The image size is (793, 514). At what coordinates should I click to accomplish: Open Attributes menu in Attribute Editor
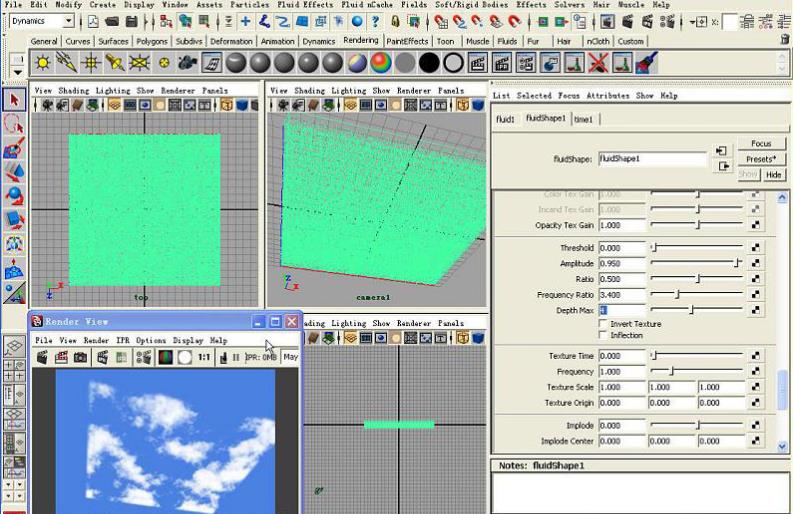(607, 96)
